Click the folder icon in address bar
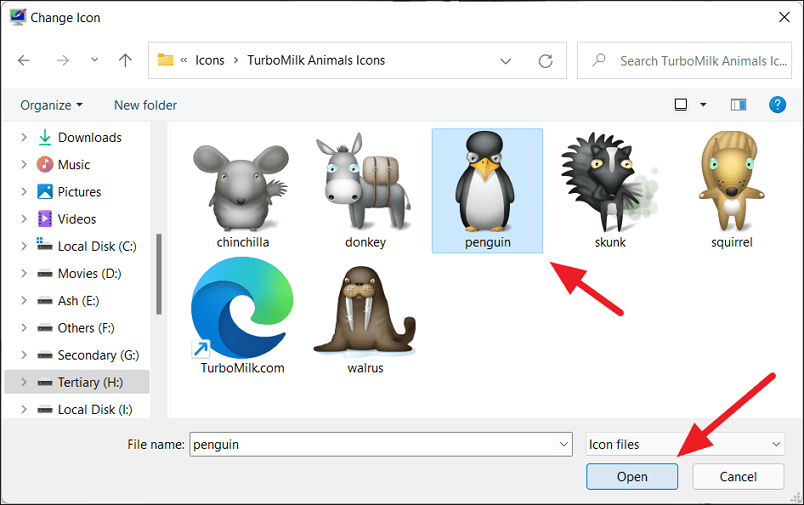This screenshot has height=505, width=804. tap(165, 60)
